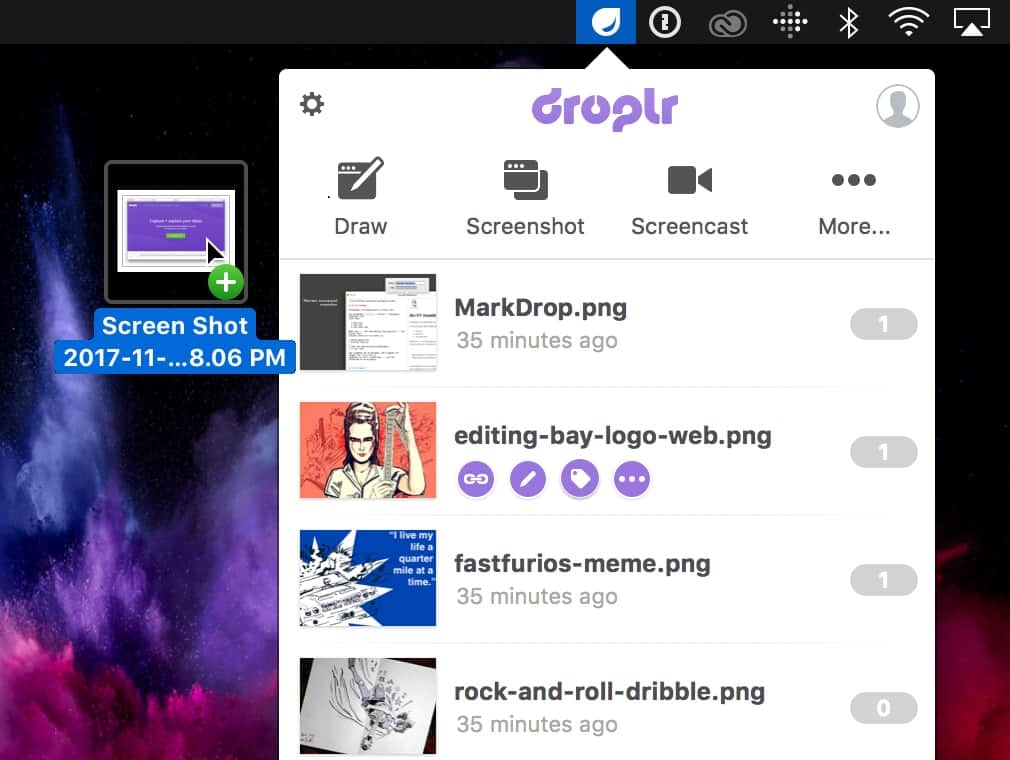The image size is (1010, 760).
Task: Open the Bluetooth status menu
Action: click(x=849, y=21)
